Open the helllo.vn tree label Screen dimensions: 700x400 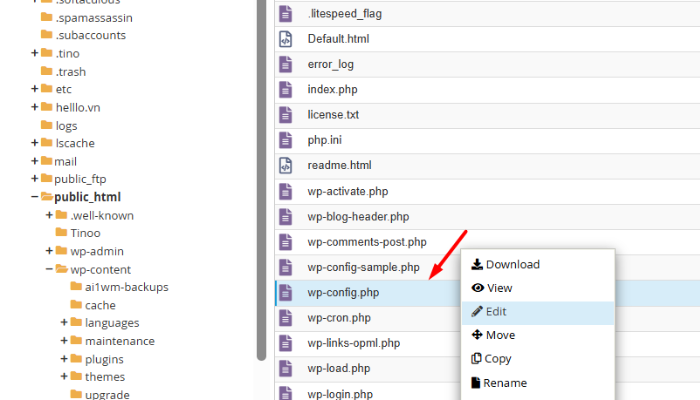point(78,108)
